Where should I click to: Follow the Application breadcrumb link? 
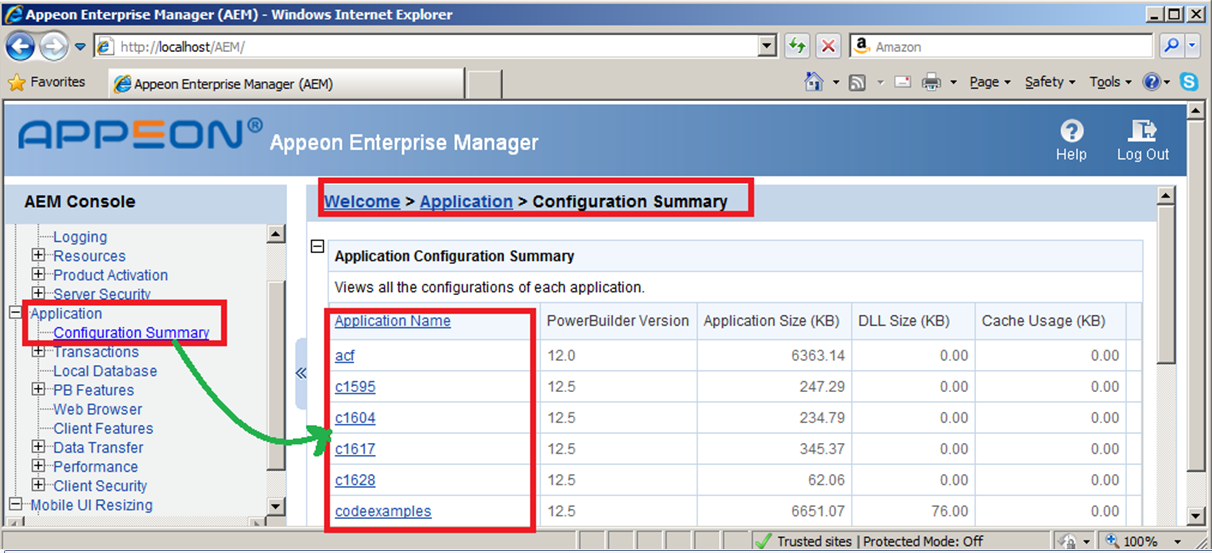pos(466,201)
